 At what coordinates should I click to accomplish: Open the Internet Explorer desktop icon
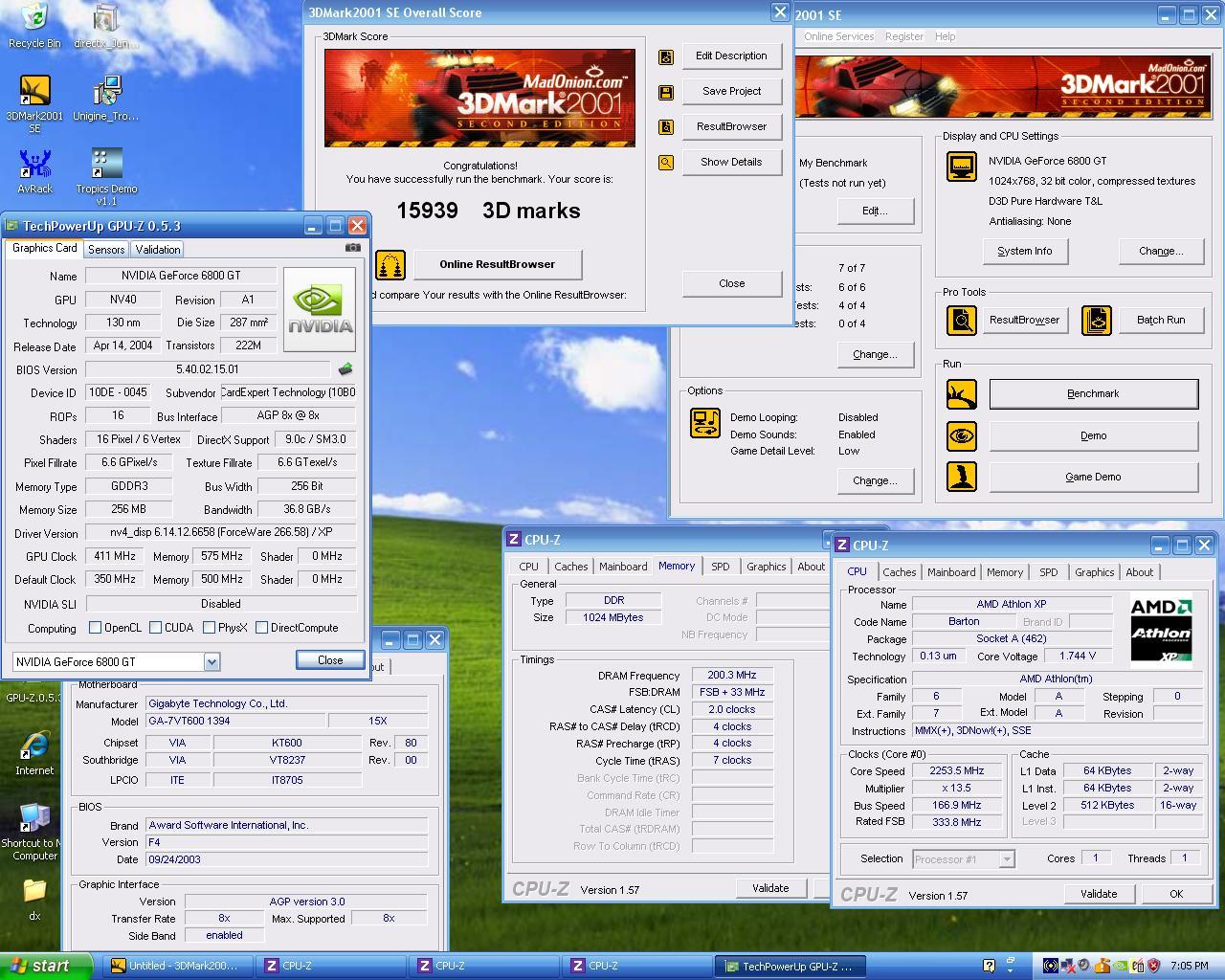point(34,752)
